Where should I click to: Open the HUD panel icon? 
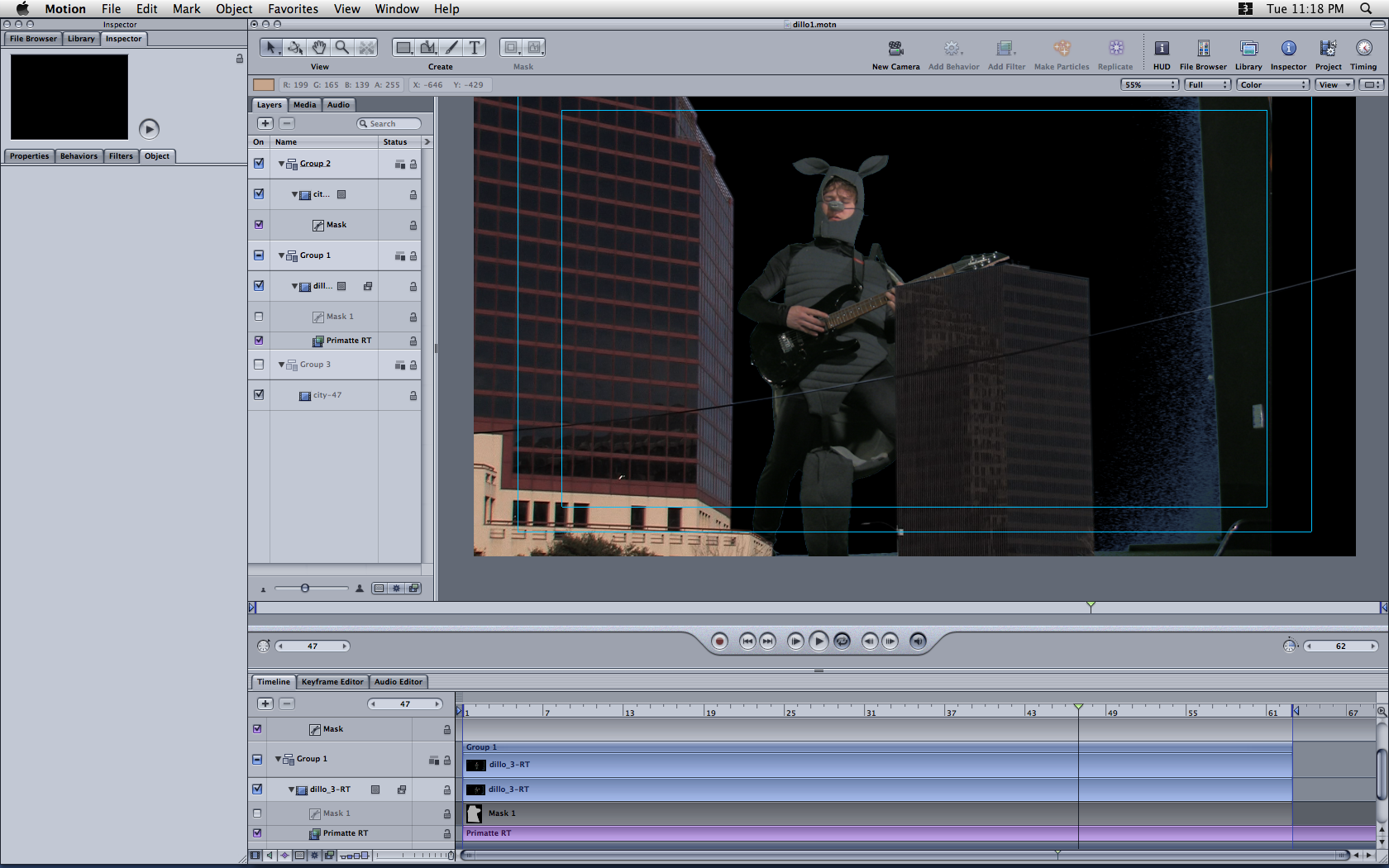click(x=1162, y=49)
